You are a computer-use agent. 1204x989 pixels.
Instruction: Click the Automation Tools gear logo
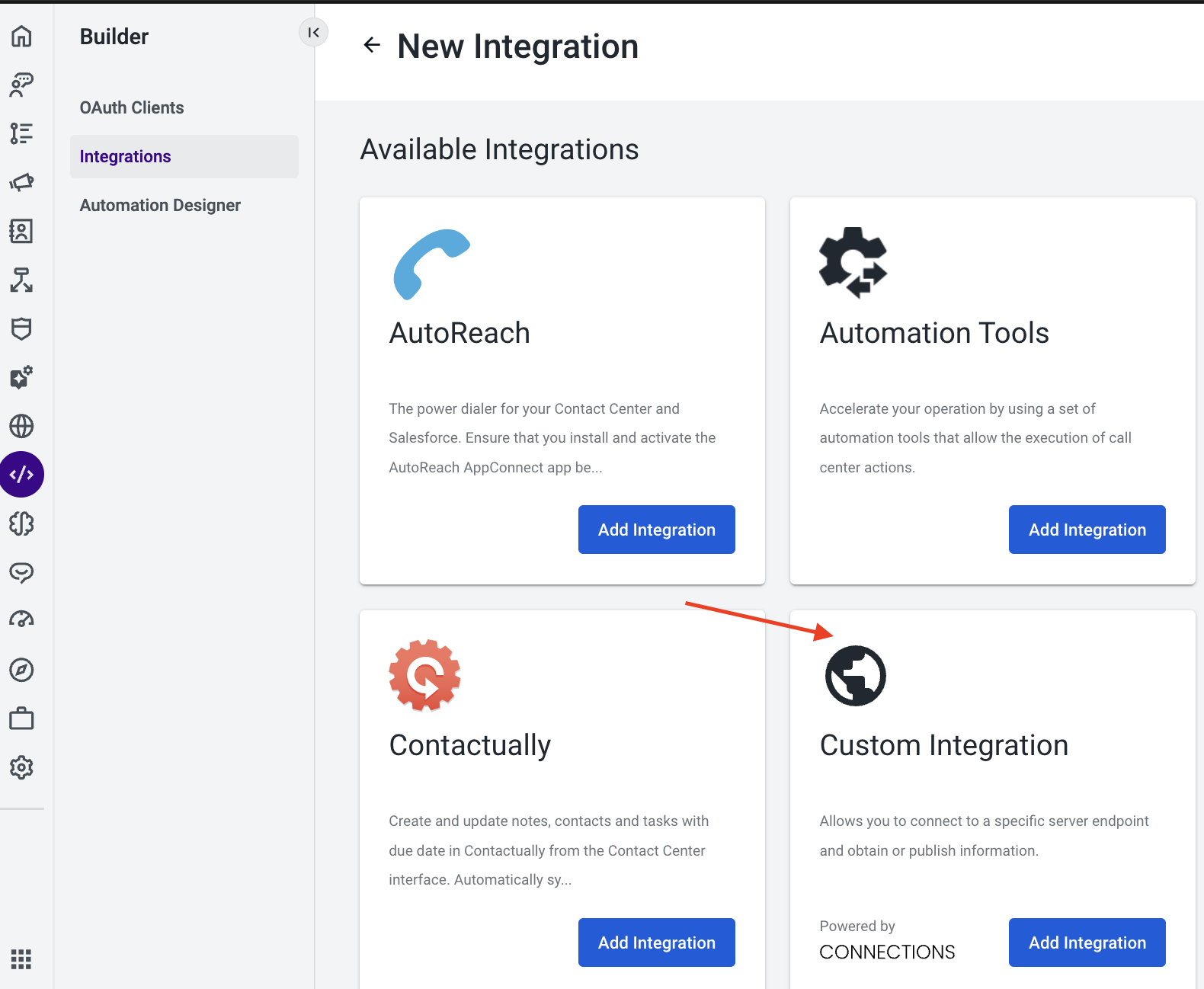click(853, 263)
